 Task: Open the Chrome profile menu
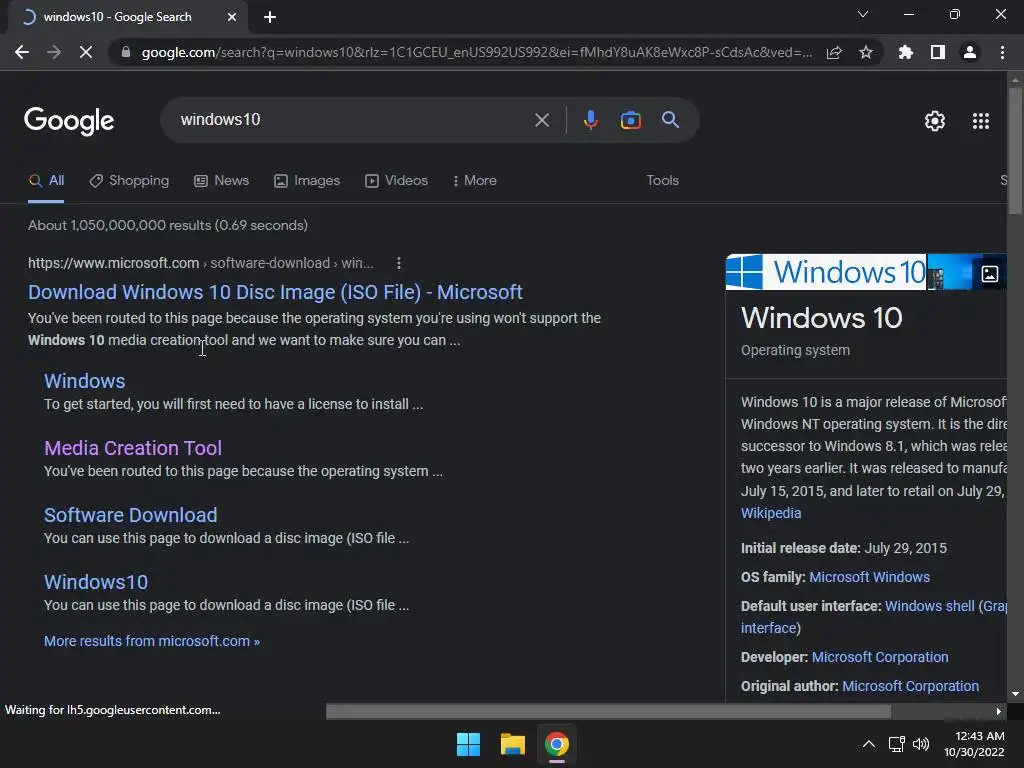coord(970,52)
